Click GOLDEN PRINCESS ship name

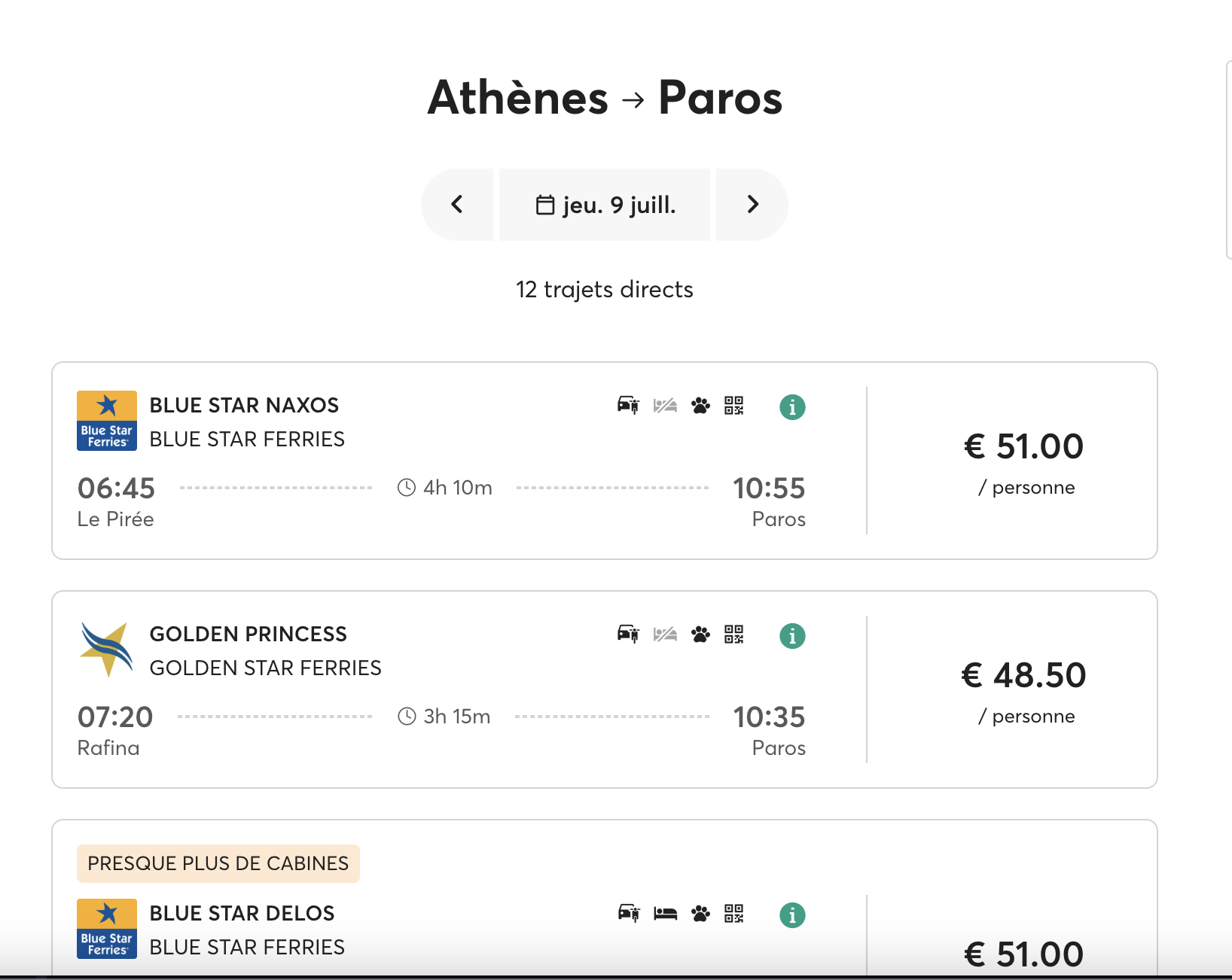(249, 634)
